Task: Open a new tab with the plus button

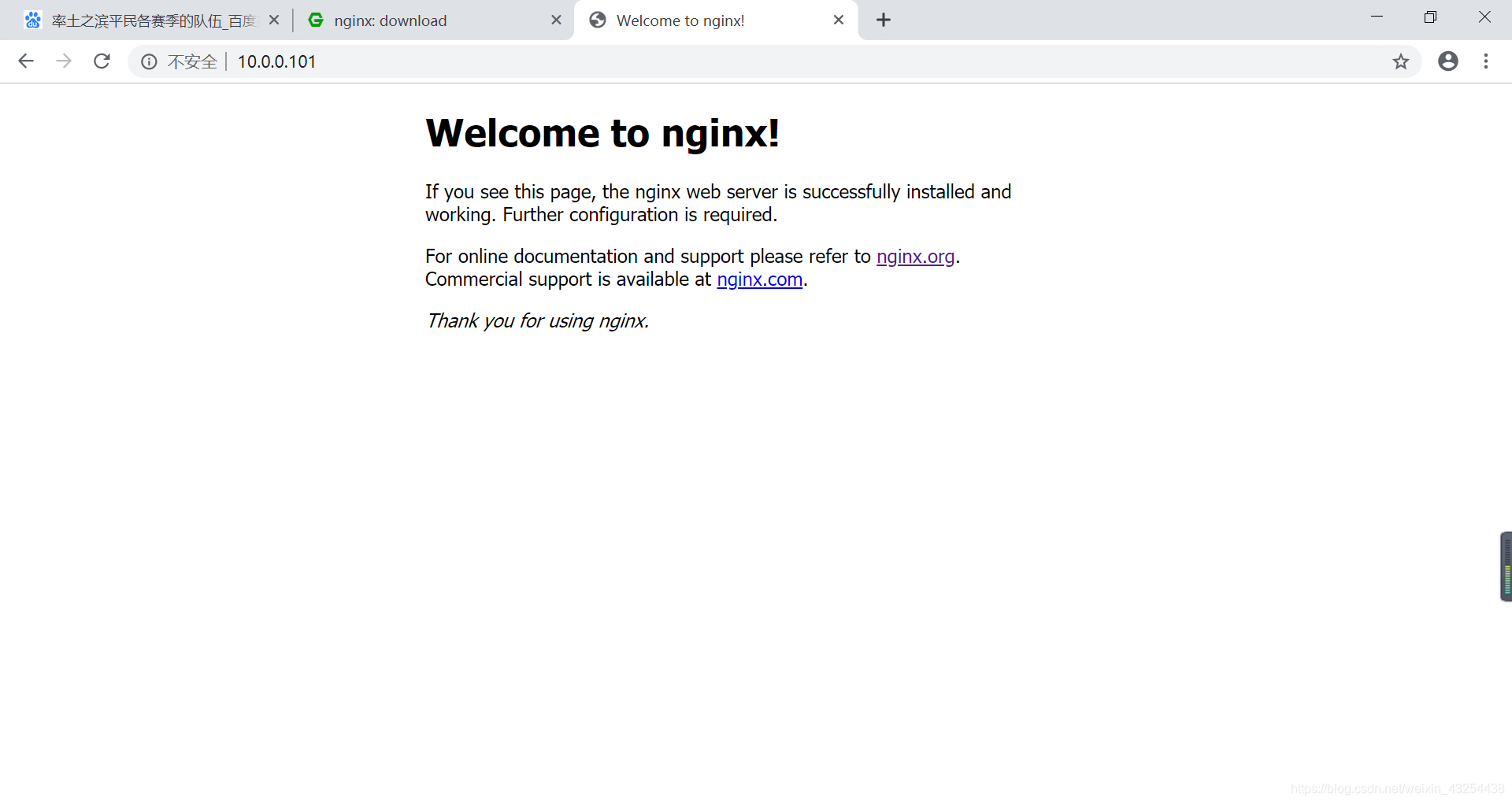Action: click(884, 20)
